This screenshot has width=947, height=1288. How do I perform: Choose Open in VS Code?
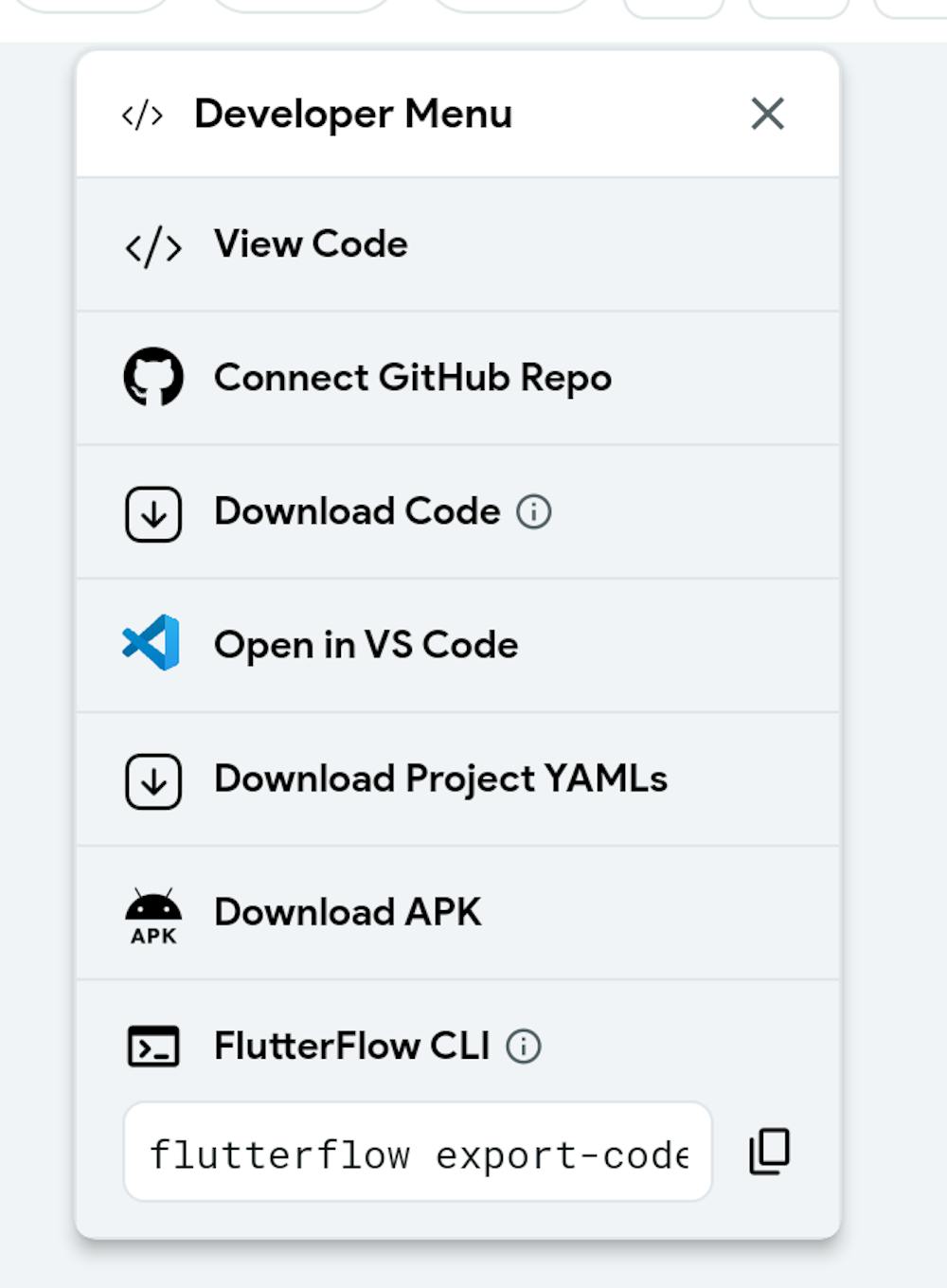point(366,645)
